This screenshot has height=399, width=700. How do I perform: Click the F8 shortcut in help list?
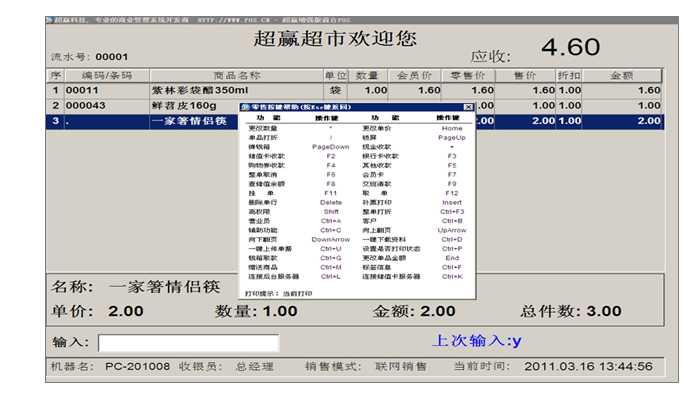tap(330, 184)
